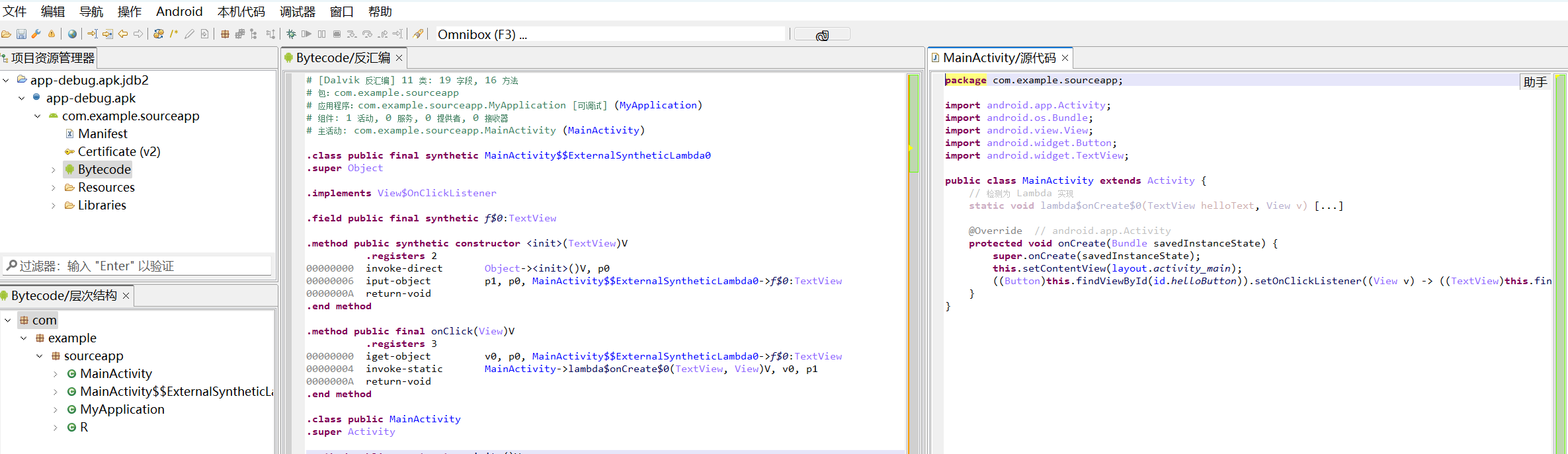Screen dimensions: 1568x454
Task: Navigate forward with the right arrow
Action: (x=138, y=34)
